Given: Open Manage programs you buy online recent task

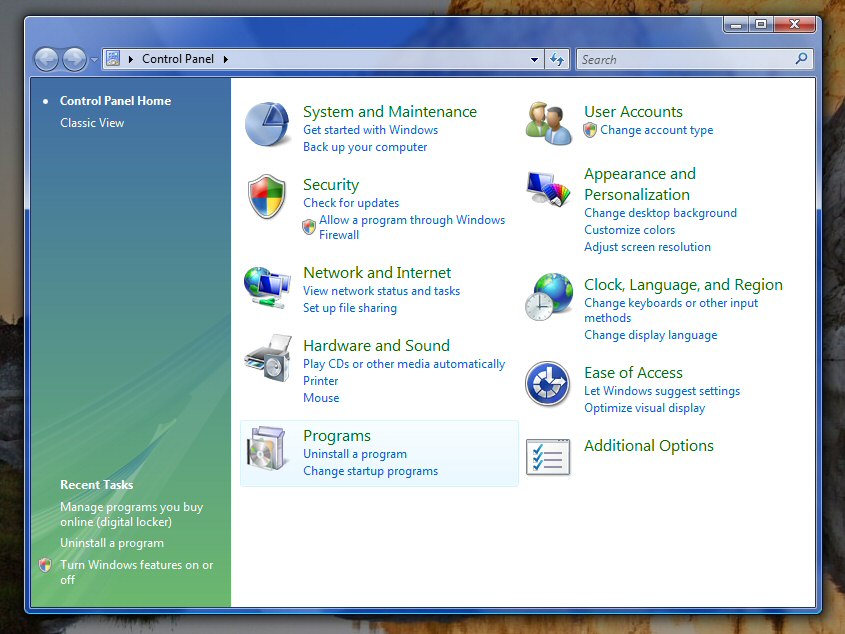Looking at the screenshot, I should point(131,514).
